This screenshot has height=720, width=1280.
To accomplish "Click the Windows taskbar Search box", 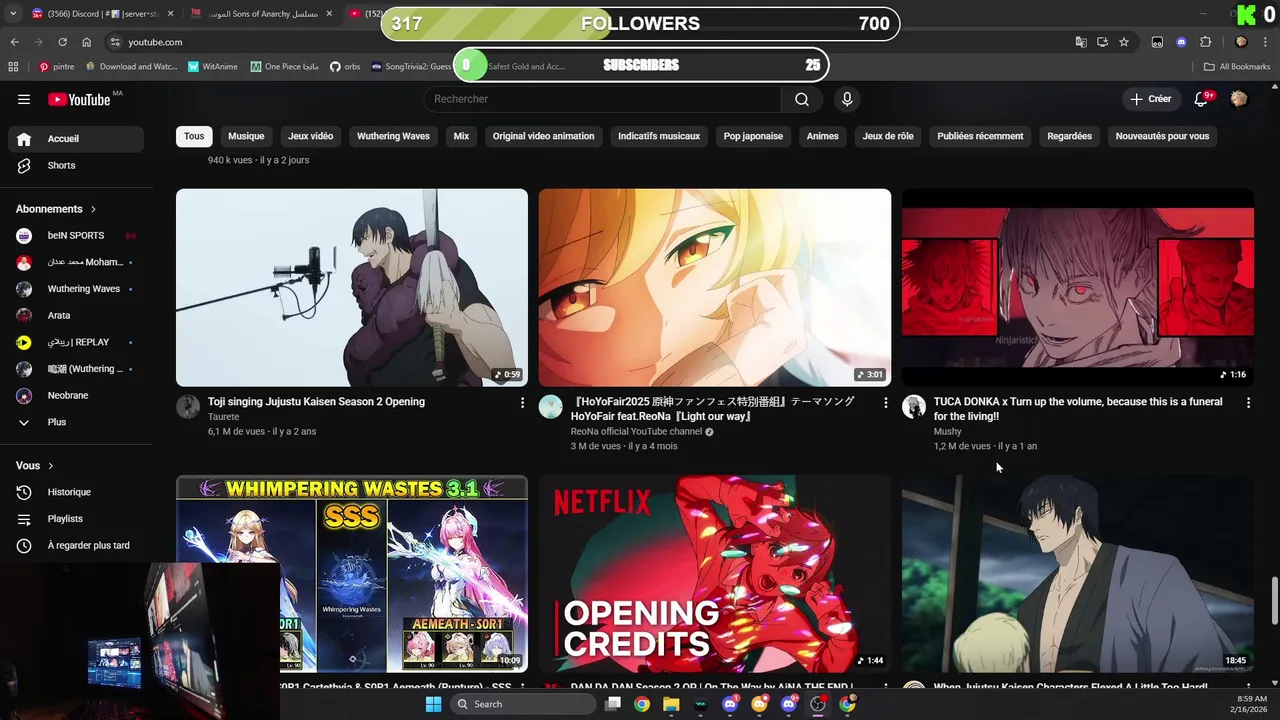I will click(523, 704).
